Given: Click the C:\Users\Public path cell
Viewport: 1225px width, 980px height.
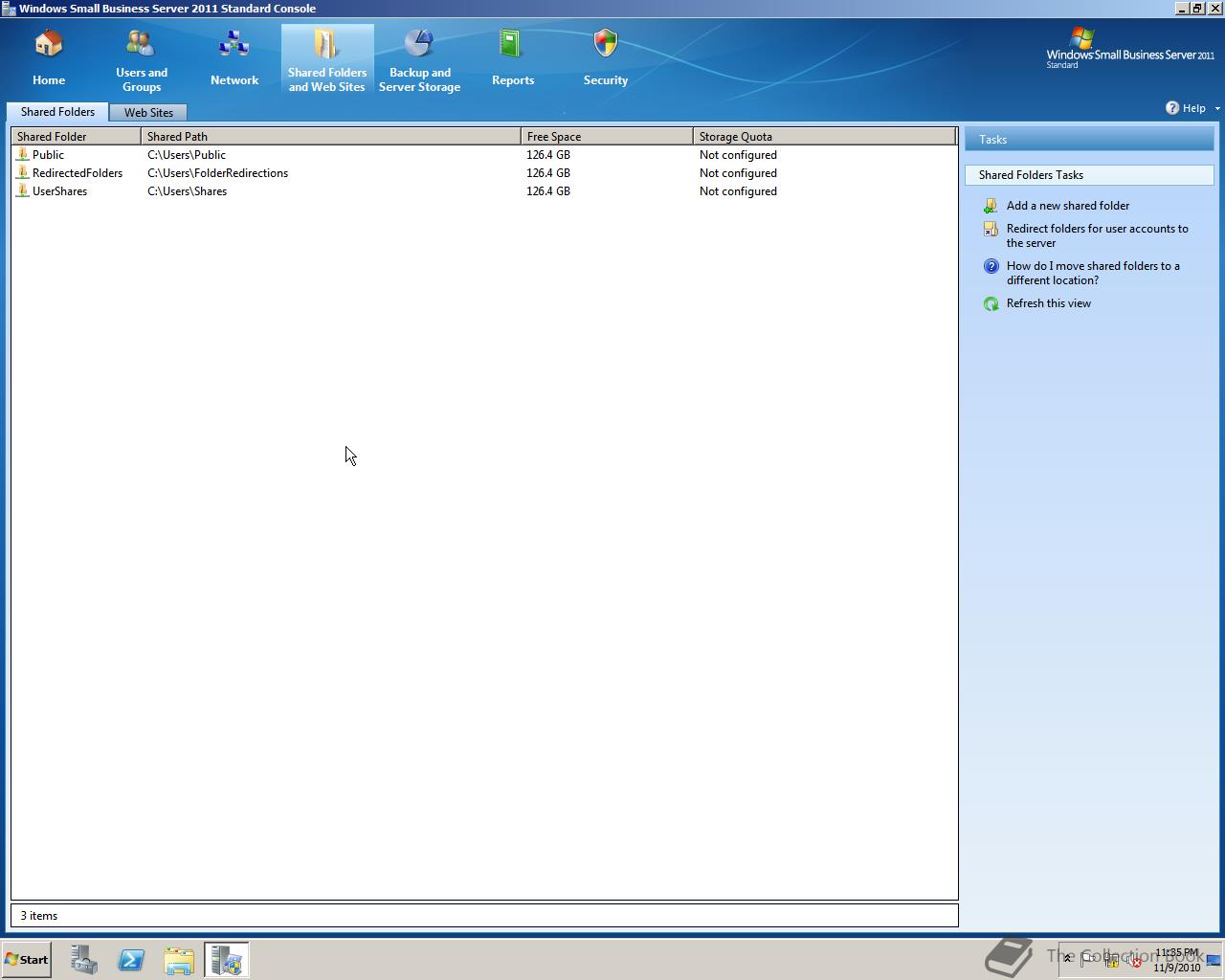Looking at the screenshot, I should click(x=187, y=155).
